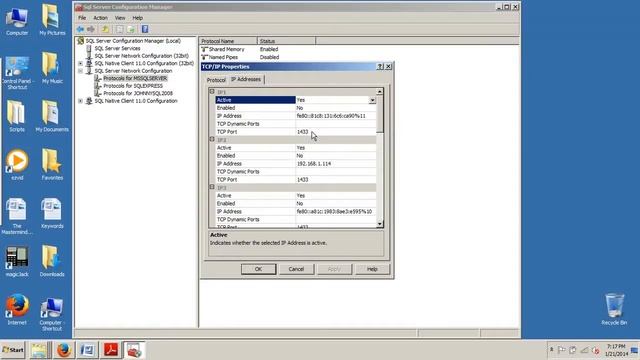
Task: Open the ezvid desktop shortcut
Action: point(17,164)
